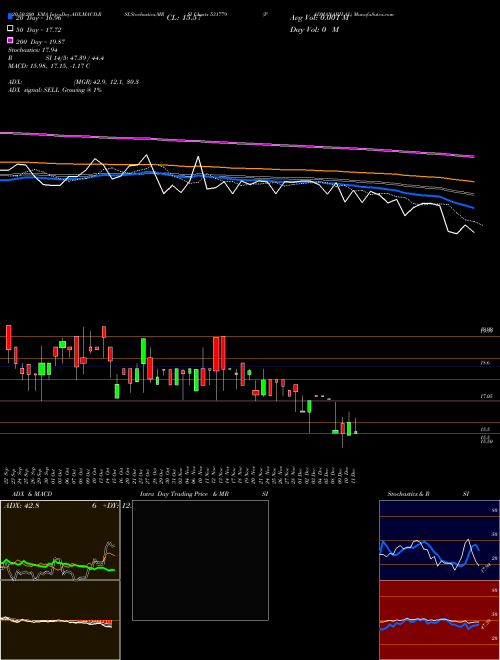Open the blue Stochastics chart panel
Screen dimensions: 500x660
(x=439, y=540)
